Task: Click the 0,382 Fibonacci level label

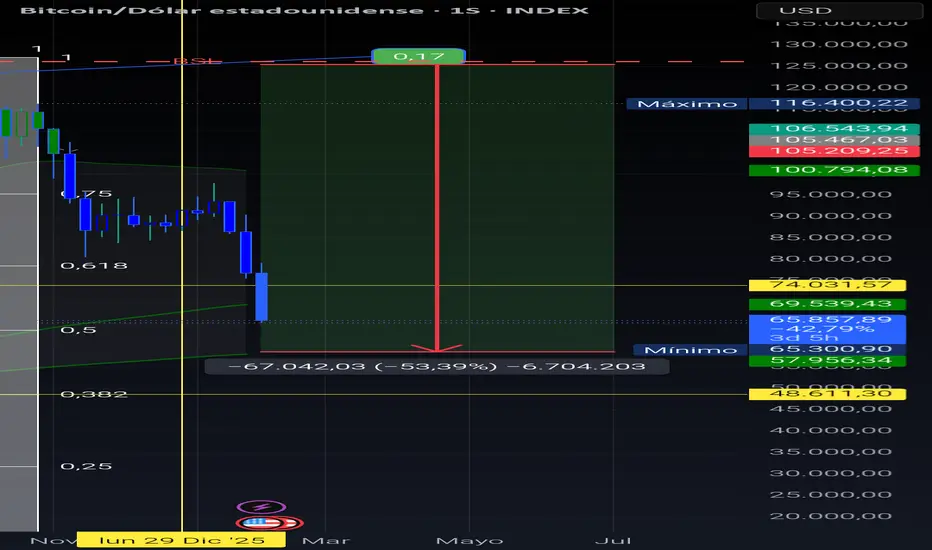Action: (x=94, y=394)
